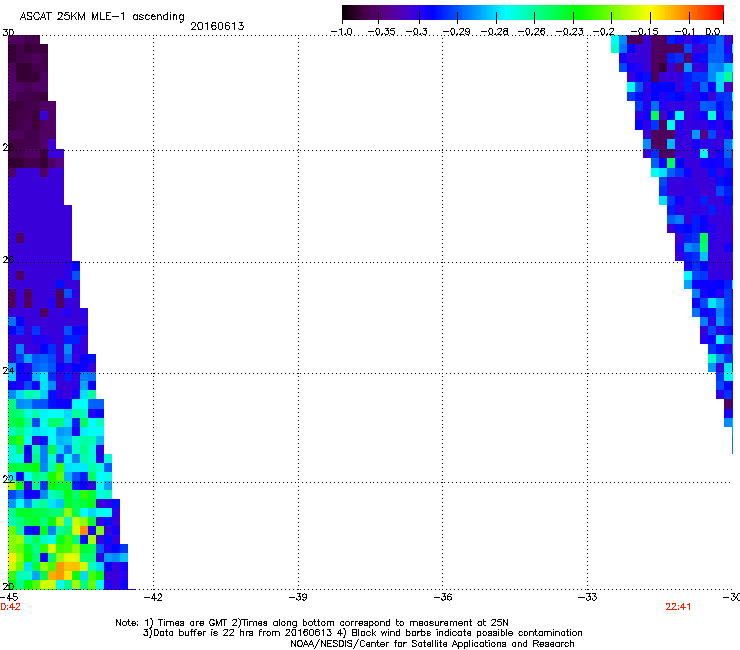Click the 'Data buffer is 22 hrs' note line
This screenshot has width=740, height=650.
click(x=362, y=633)
